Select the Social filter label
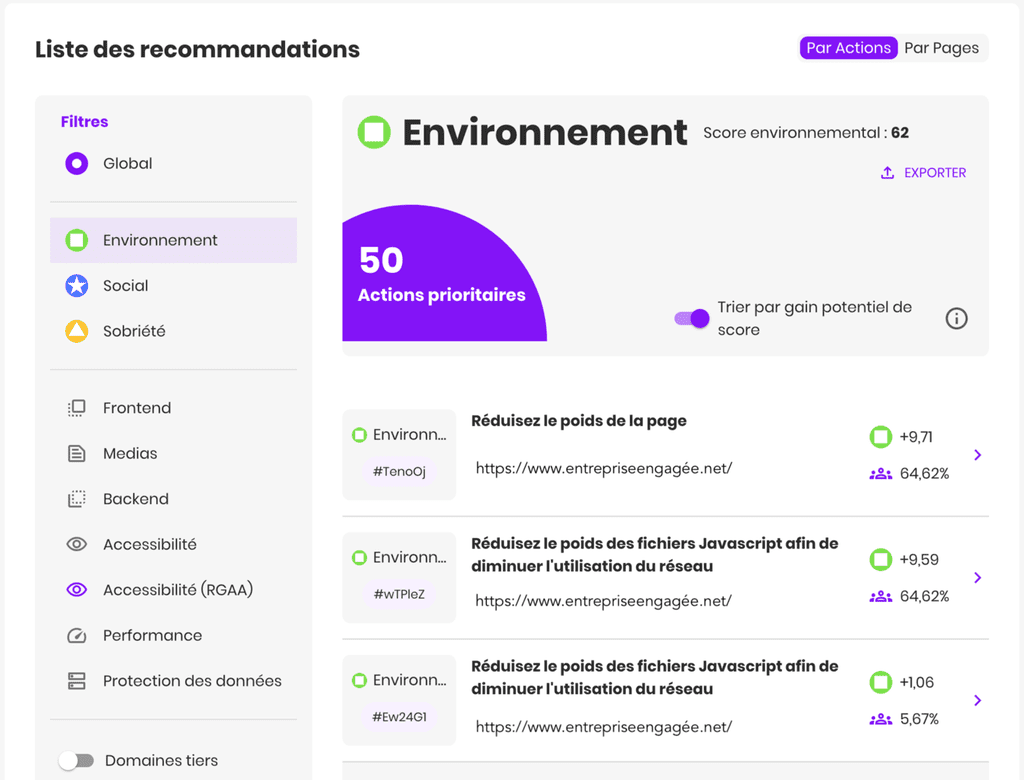This screenshot has height=780, width=1024. tap(125, 285)
